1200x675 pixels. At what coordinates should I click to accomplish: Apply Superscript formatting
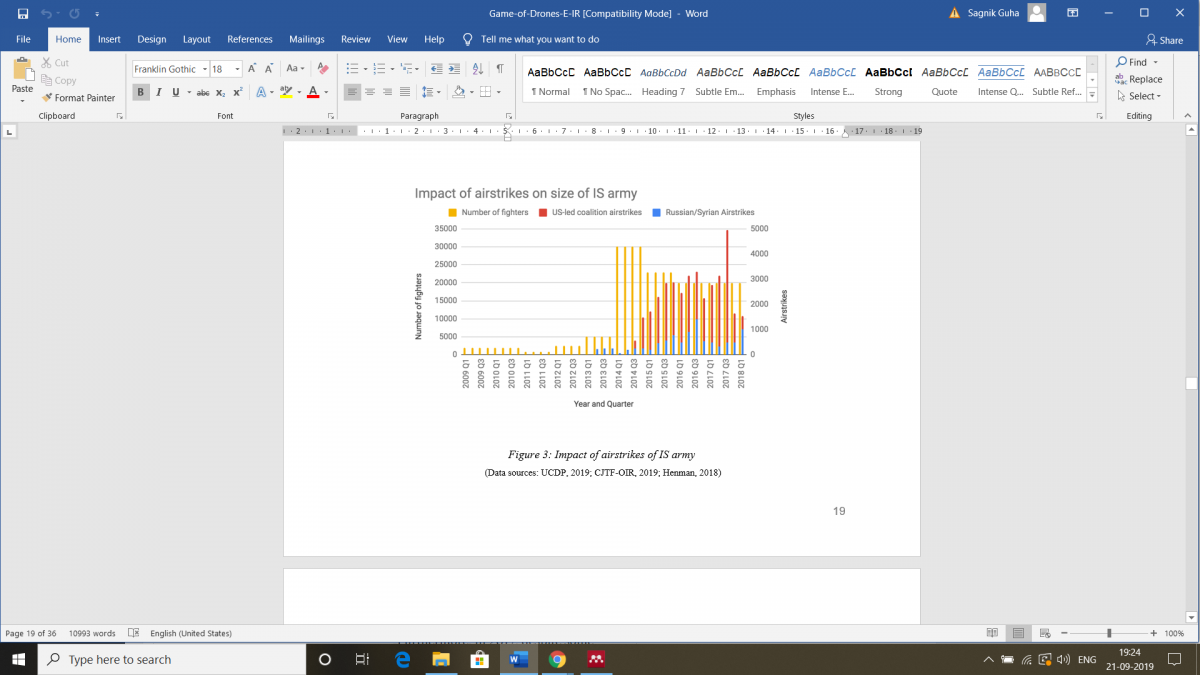click(237, 92)
